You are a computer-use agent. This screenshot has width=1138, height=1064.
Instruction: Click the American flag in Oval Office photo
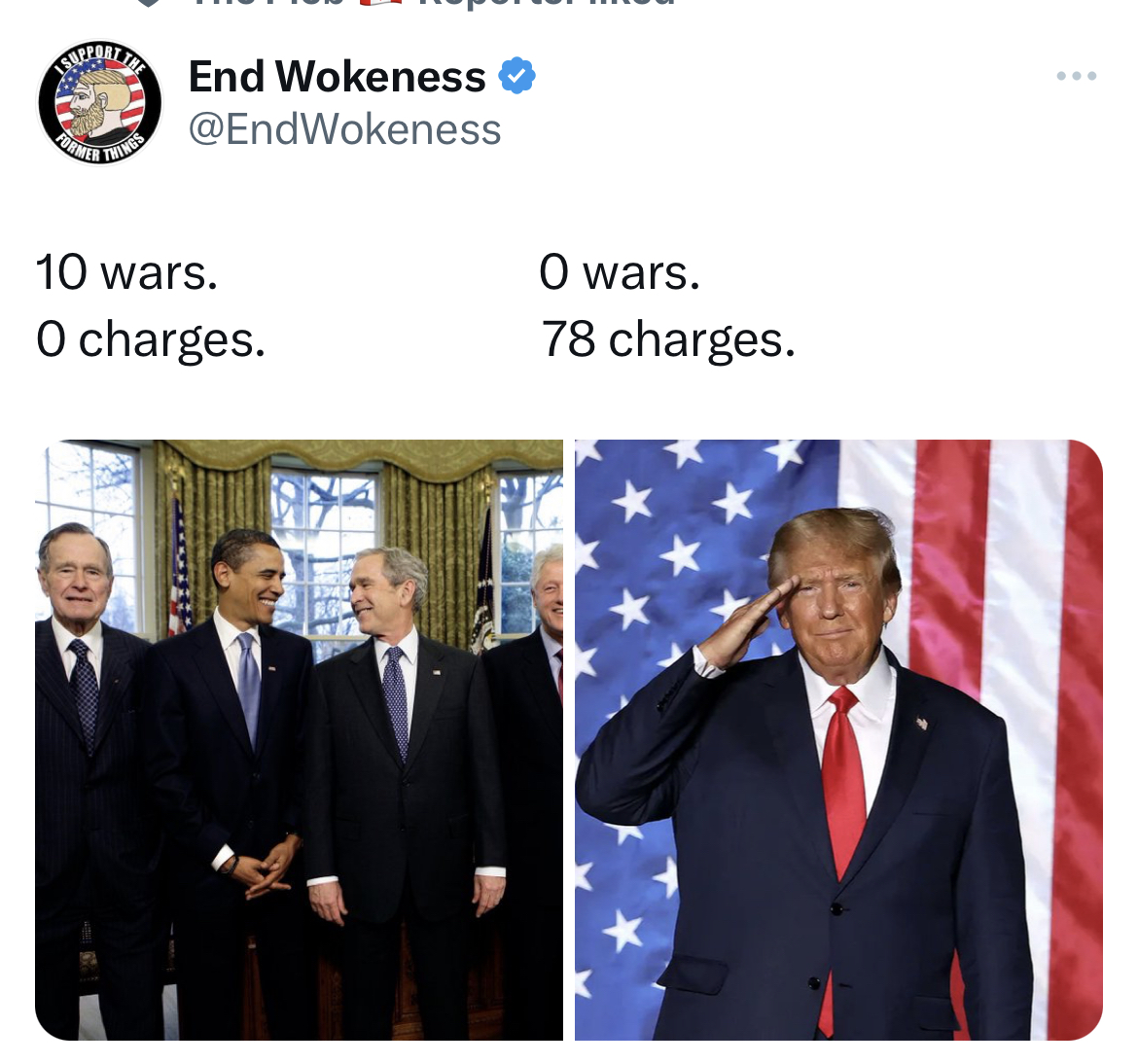(179, 566)
